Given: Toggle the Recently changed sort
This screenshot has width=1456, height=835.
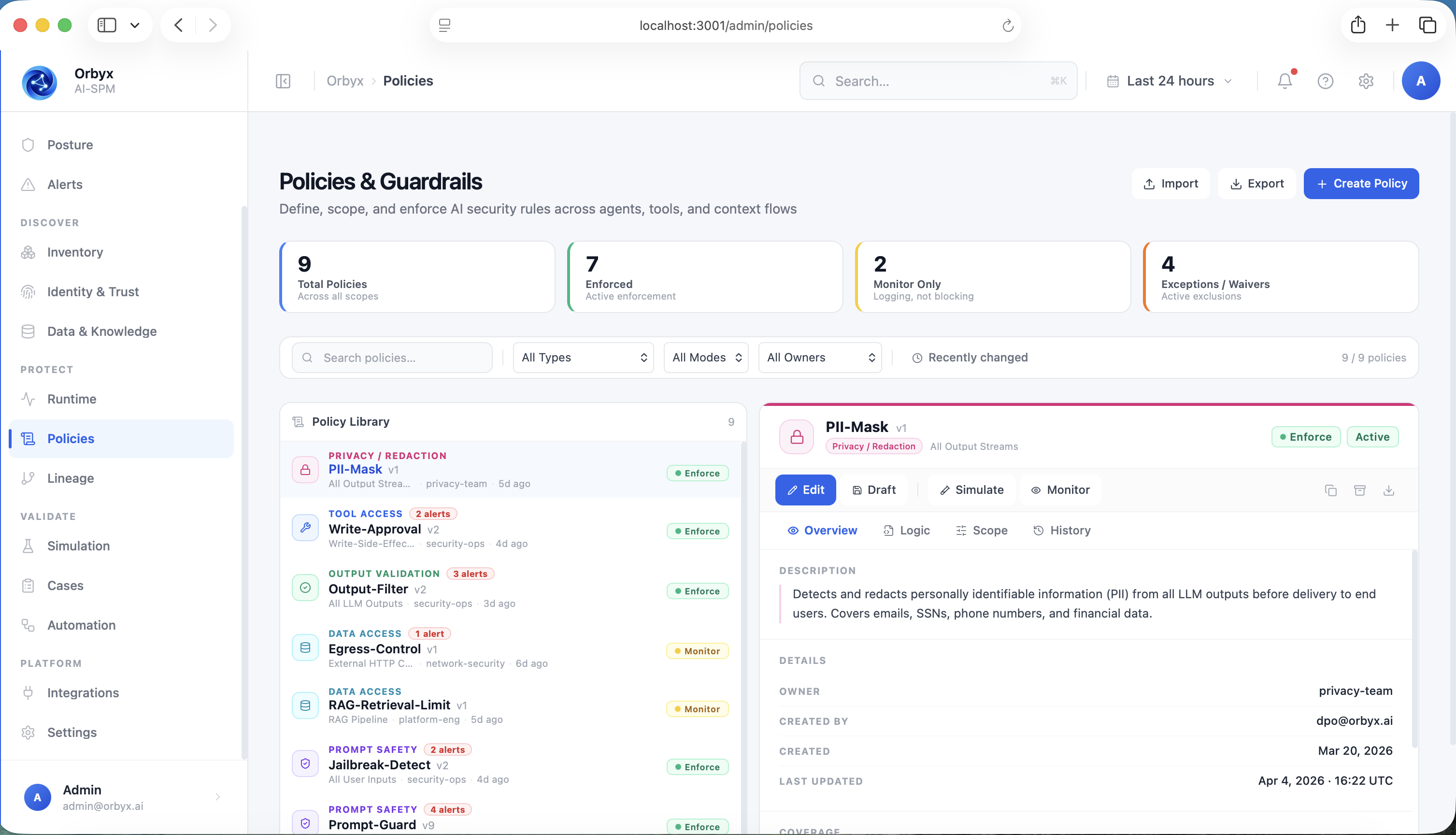Looking at the screenshot, I should pyautogui.click(x=970, y=357).
